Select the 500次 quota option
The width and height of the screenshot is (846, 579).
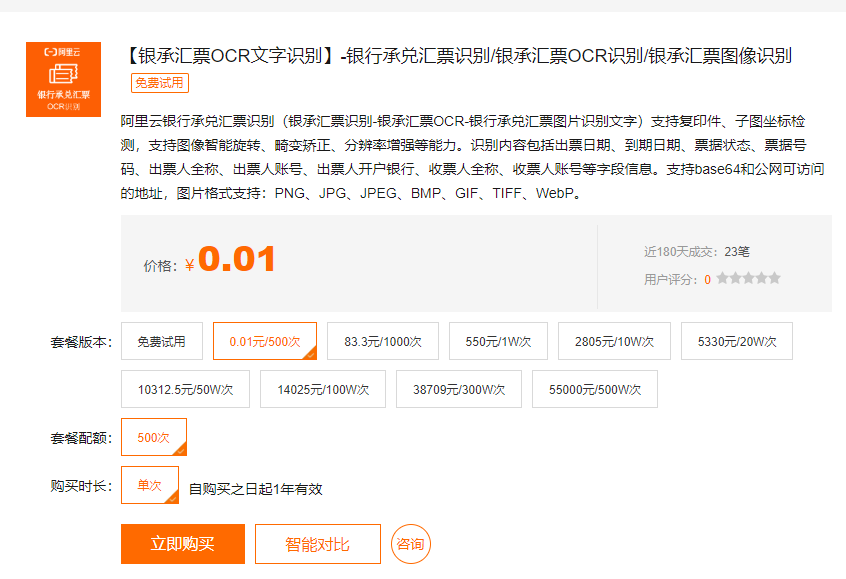coord(154,437)
